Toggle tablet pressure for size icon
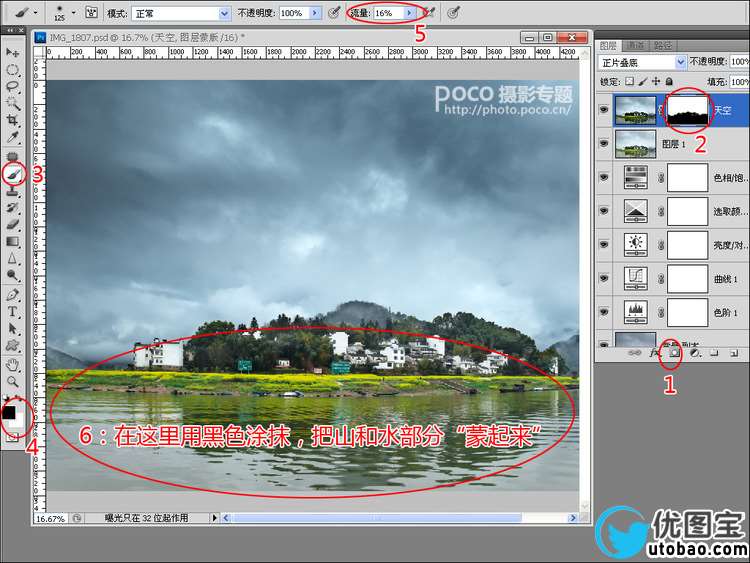The image size is (750, 563). (453, 13)
